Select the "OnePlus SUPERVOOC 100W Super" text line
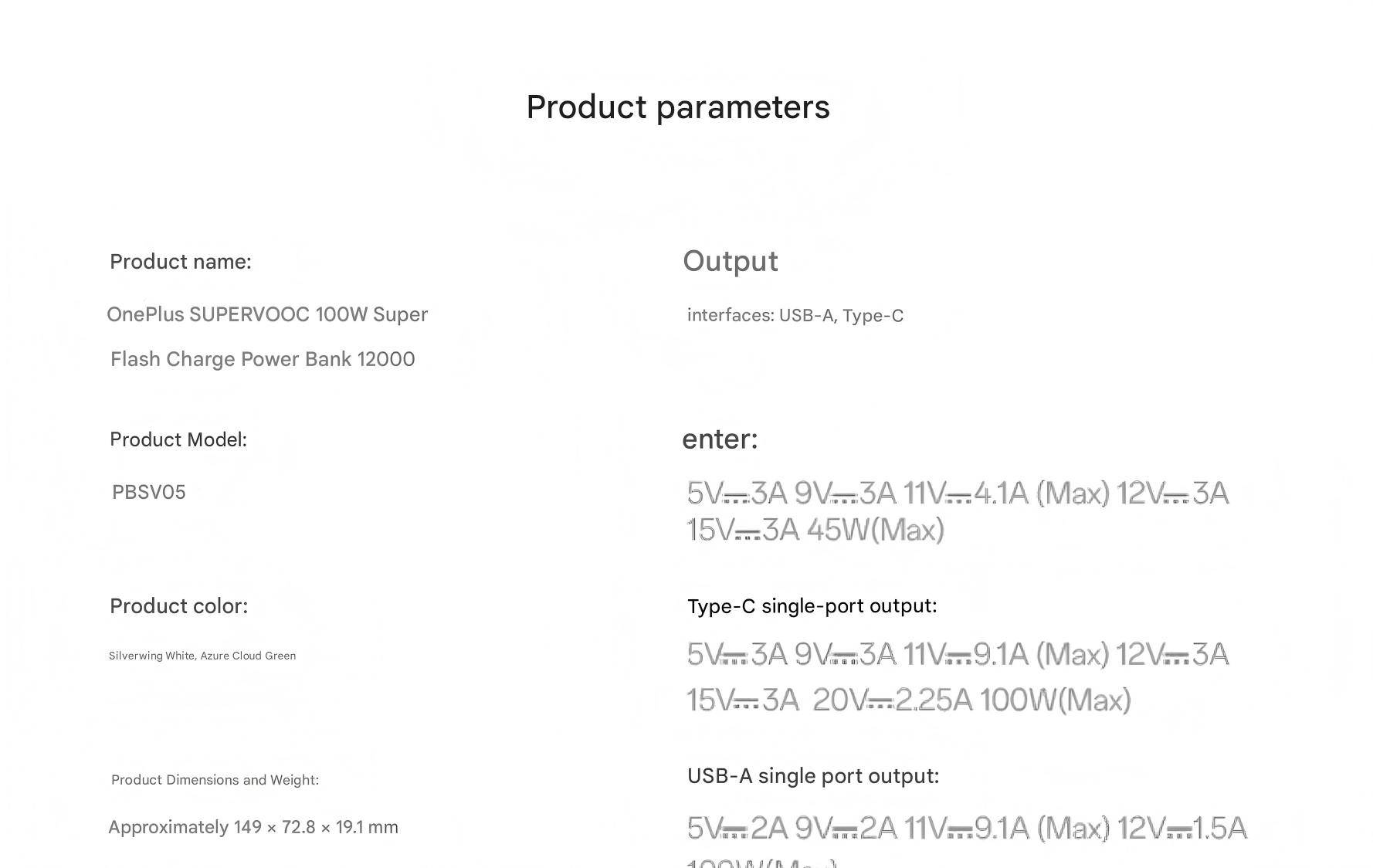The image size is (1373, 868). [267, 314]
